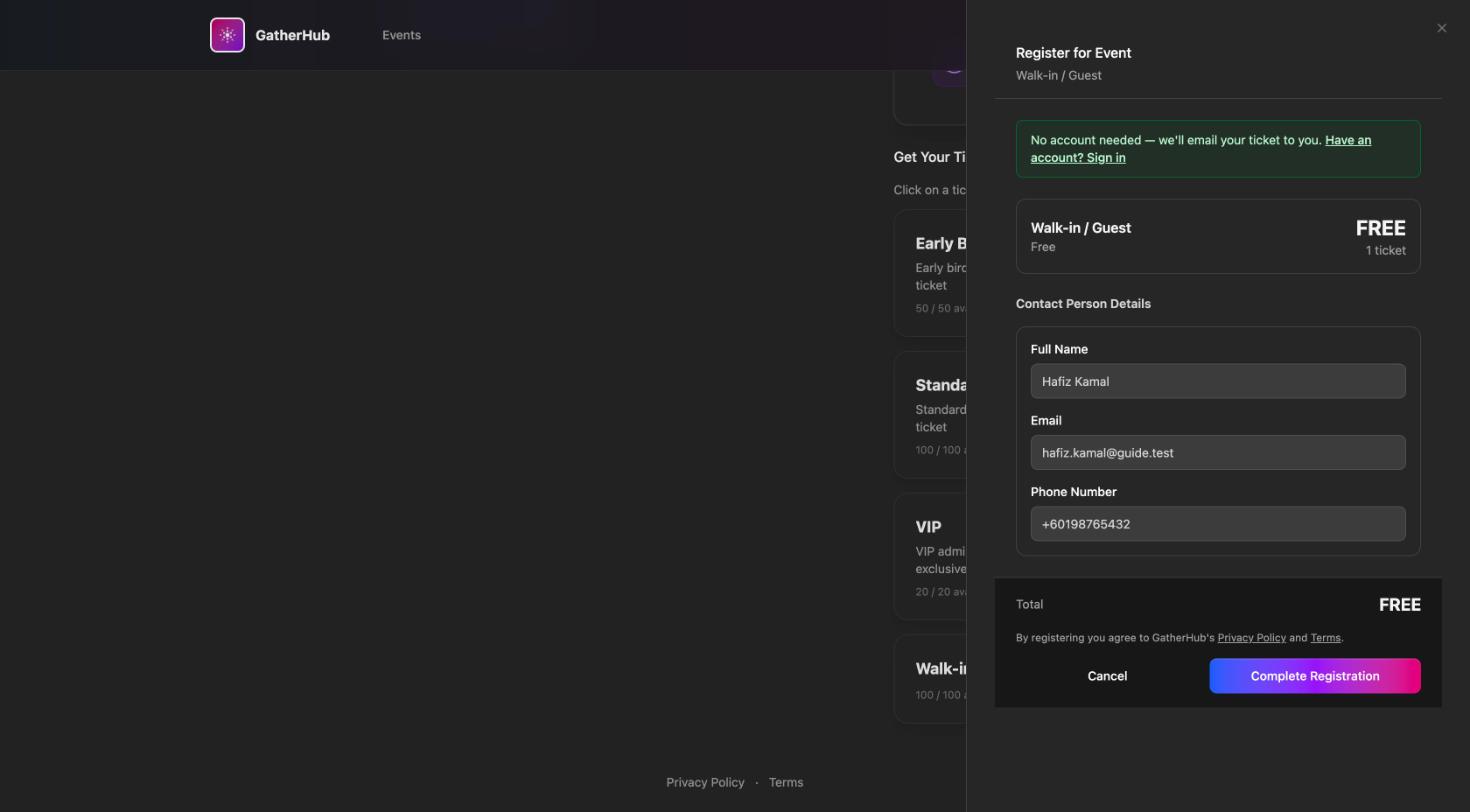Viewport: 1470px width, 812px height.
Task: Close the registration panel with X
Action: pyautogui.click(x=1441, y=28)
